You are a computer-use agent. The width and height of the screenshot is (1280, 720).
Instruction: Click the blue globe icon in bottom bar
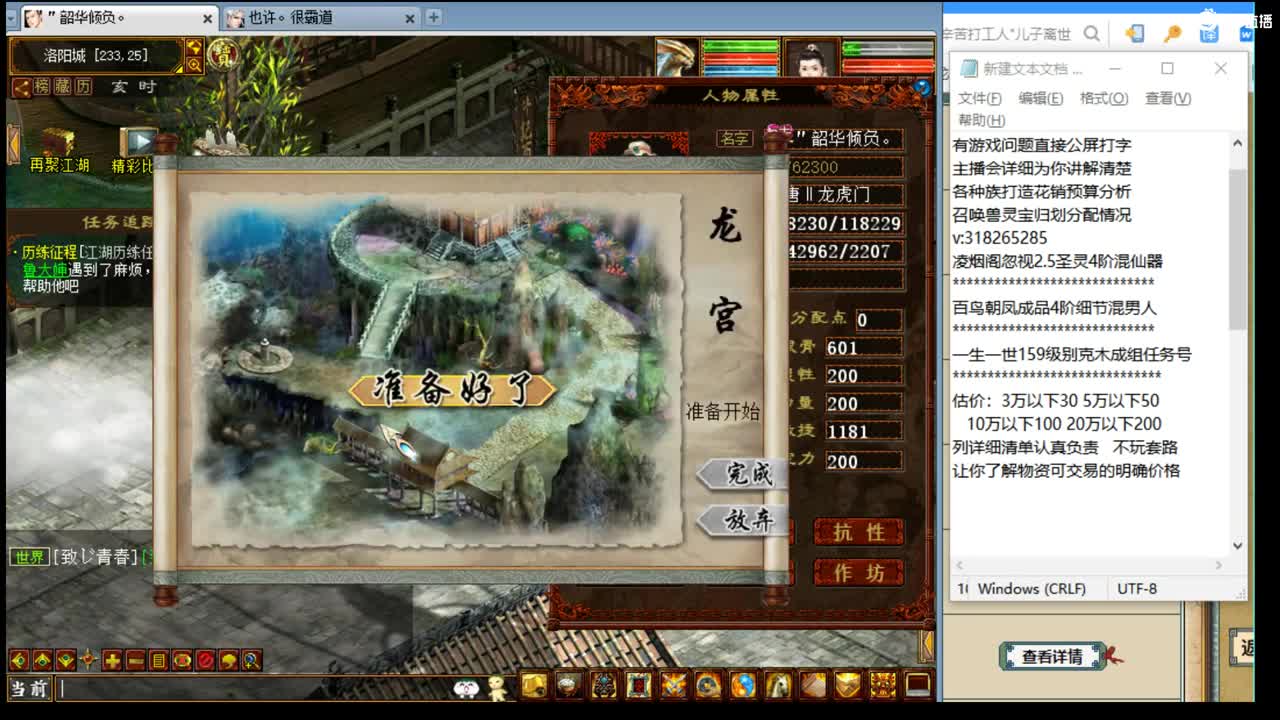743,685
